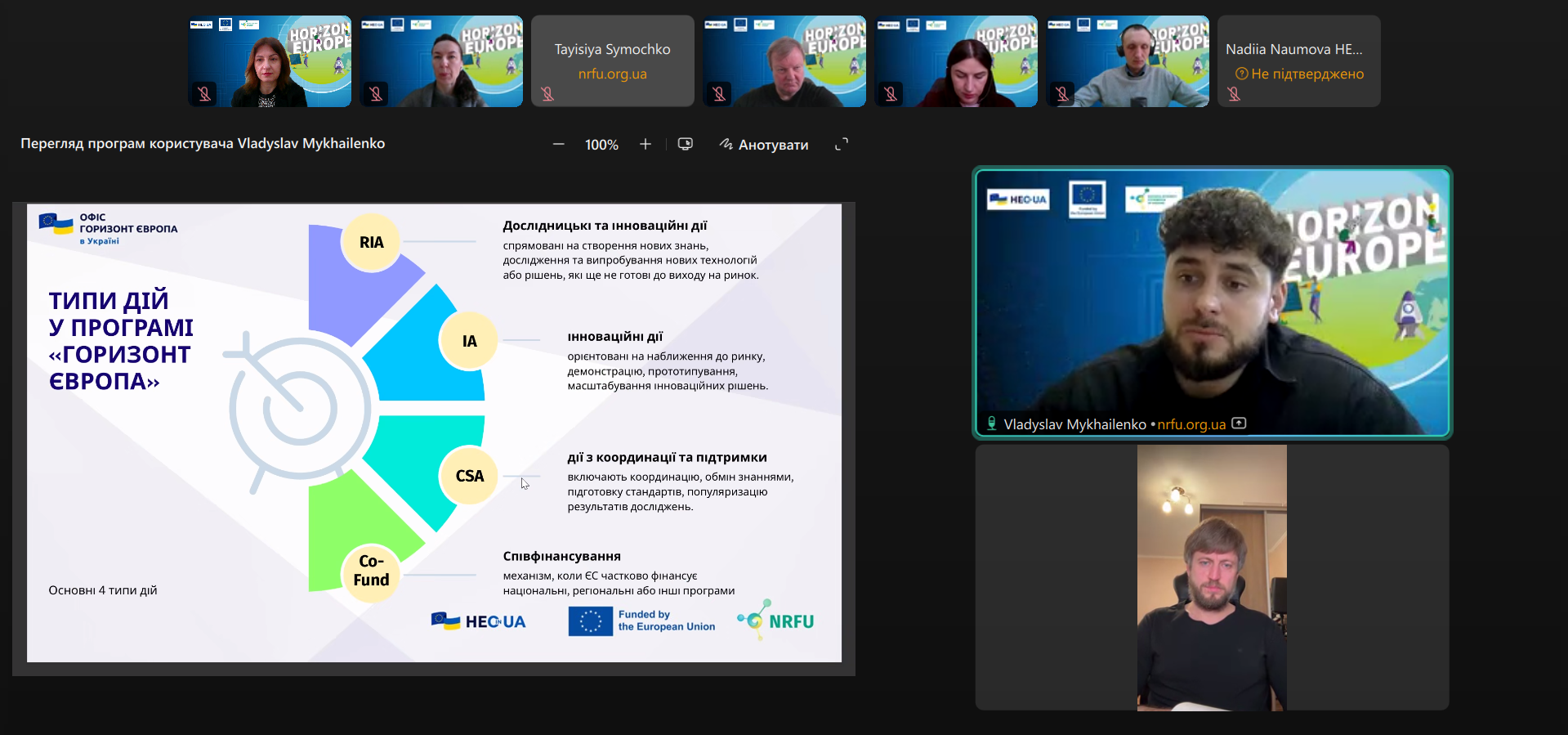Click the screen sharing icon after nrfu.org.ua
This screenshot has width=1568, height=735.
(1239, 424)
